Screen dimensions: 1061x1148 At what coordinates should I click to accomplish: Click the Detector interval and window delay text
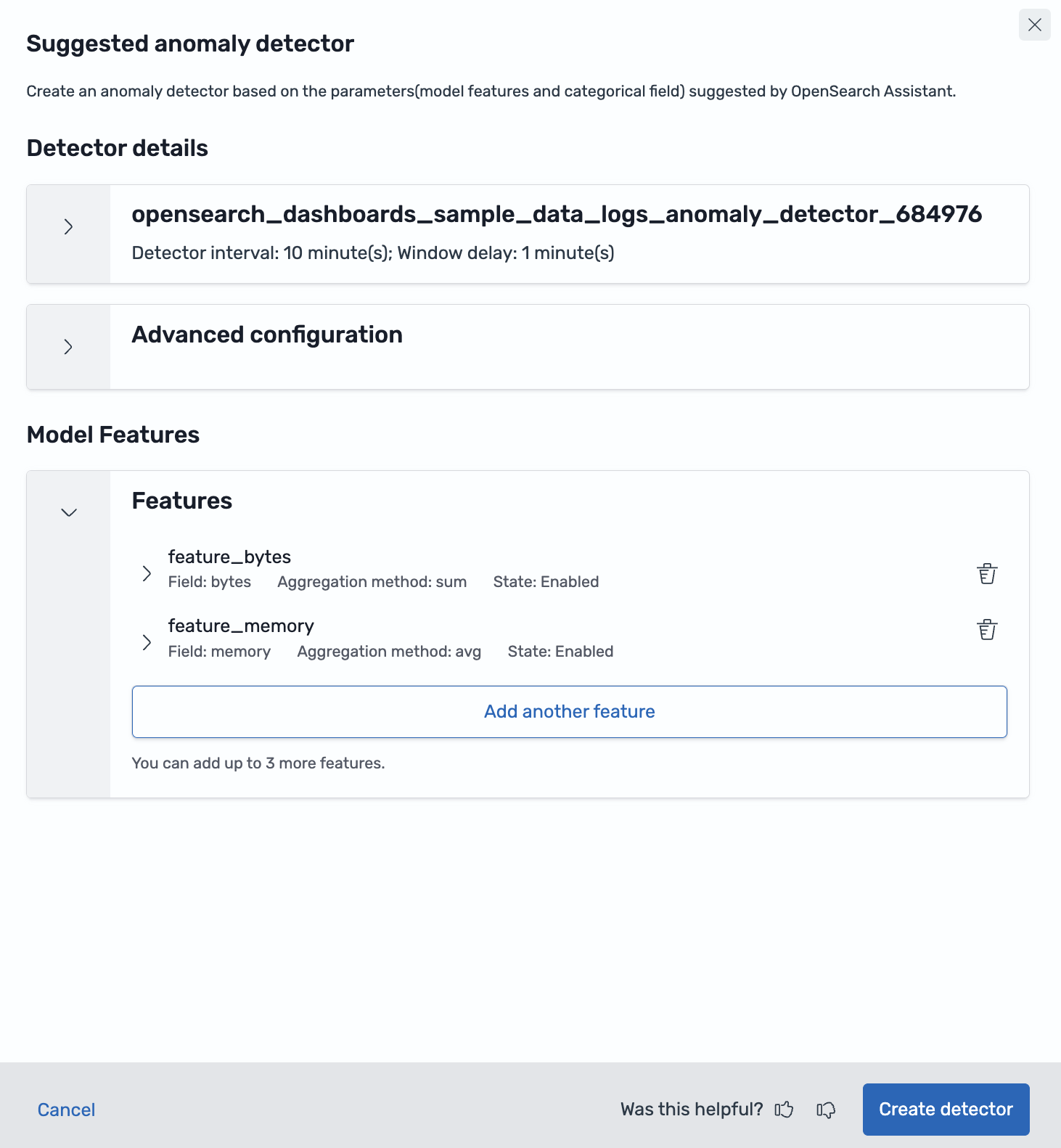[373, 253]
